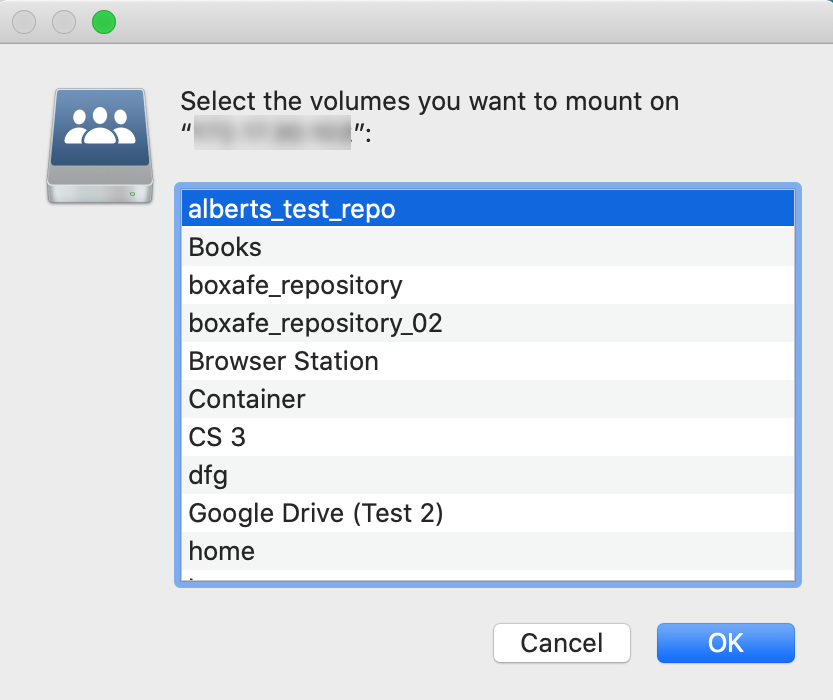This screenshot has width=833, height=700.
Task: Click the grayed-out minimize window button
Action: (x=64, y=21)
